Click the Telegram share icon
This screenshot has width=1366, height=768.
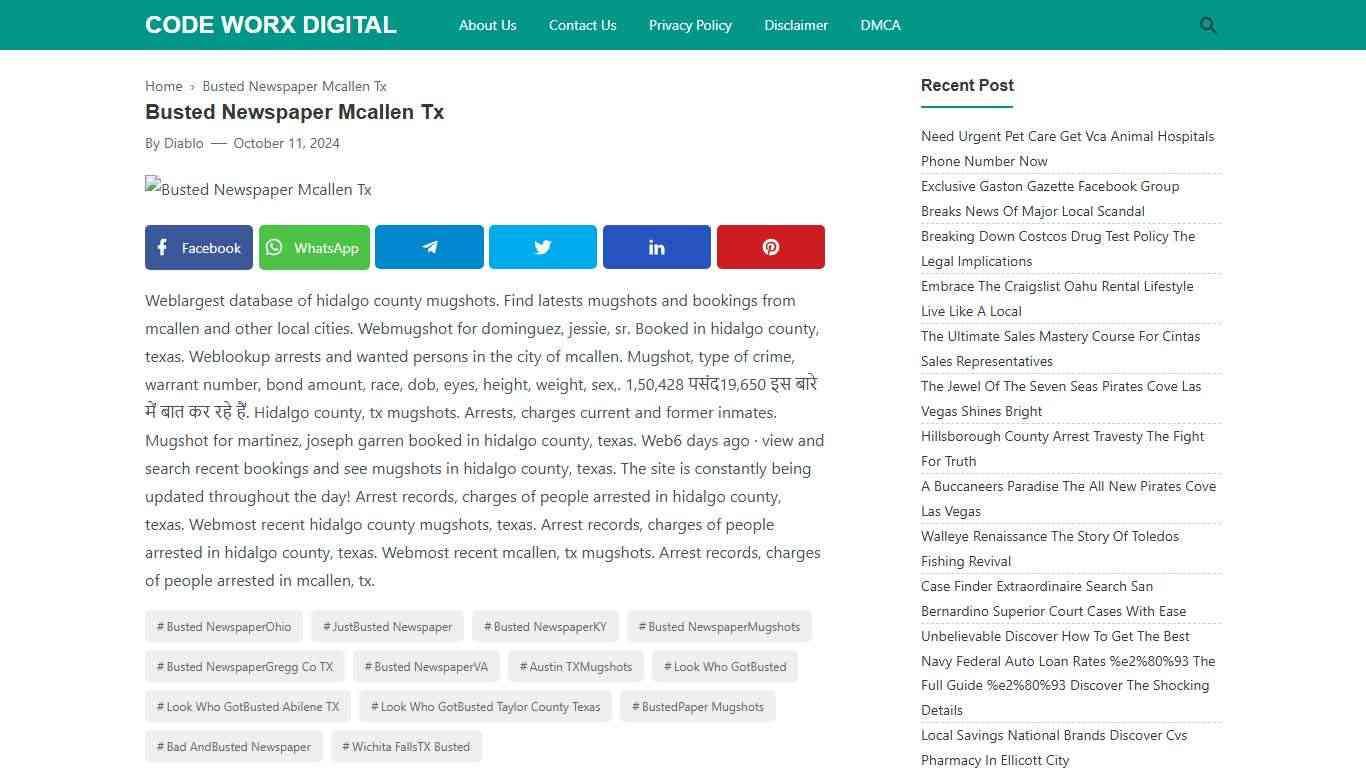click(429, 247)
